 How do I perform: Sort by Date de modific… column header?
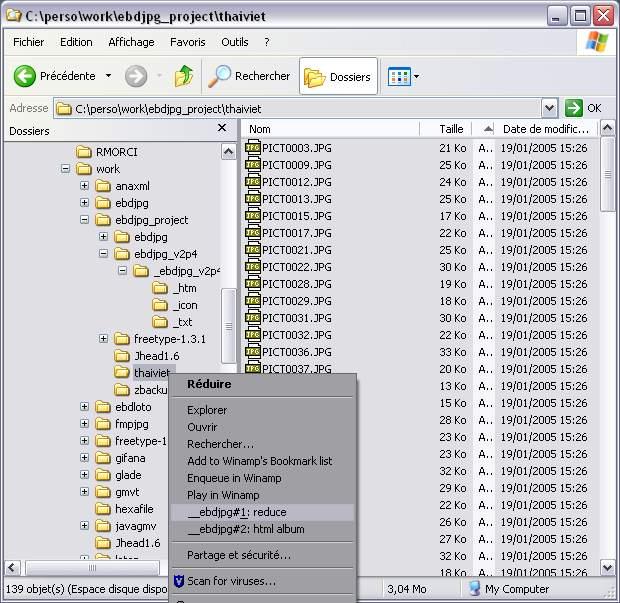pos(546,129)
